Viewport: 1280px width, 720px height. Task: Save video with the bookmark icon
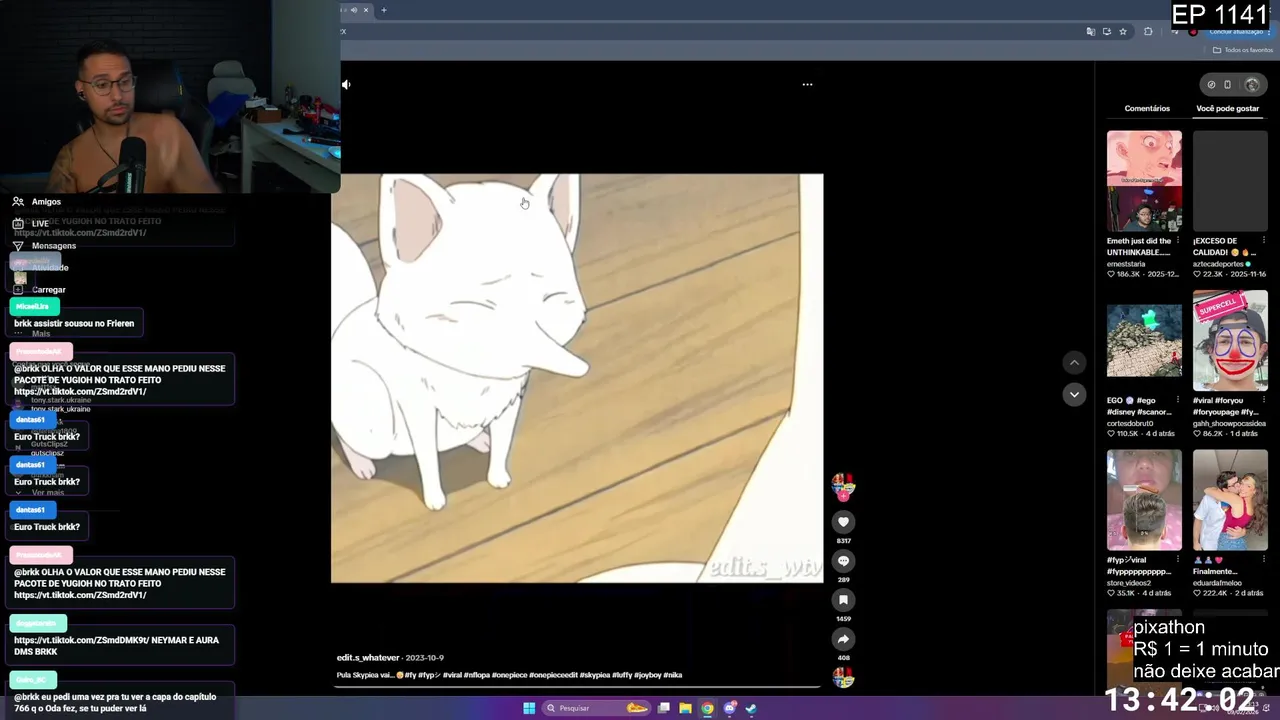843,600
